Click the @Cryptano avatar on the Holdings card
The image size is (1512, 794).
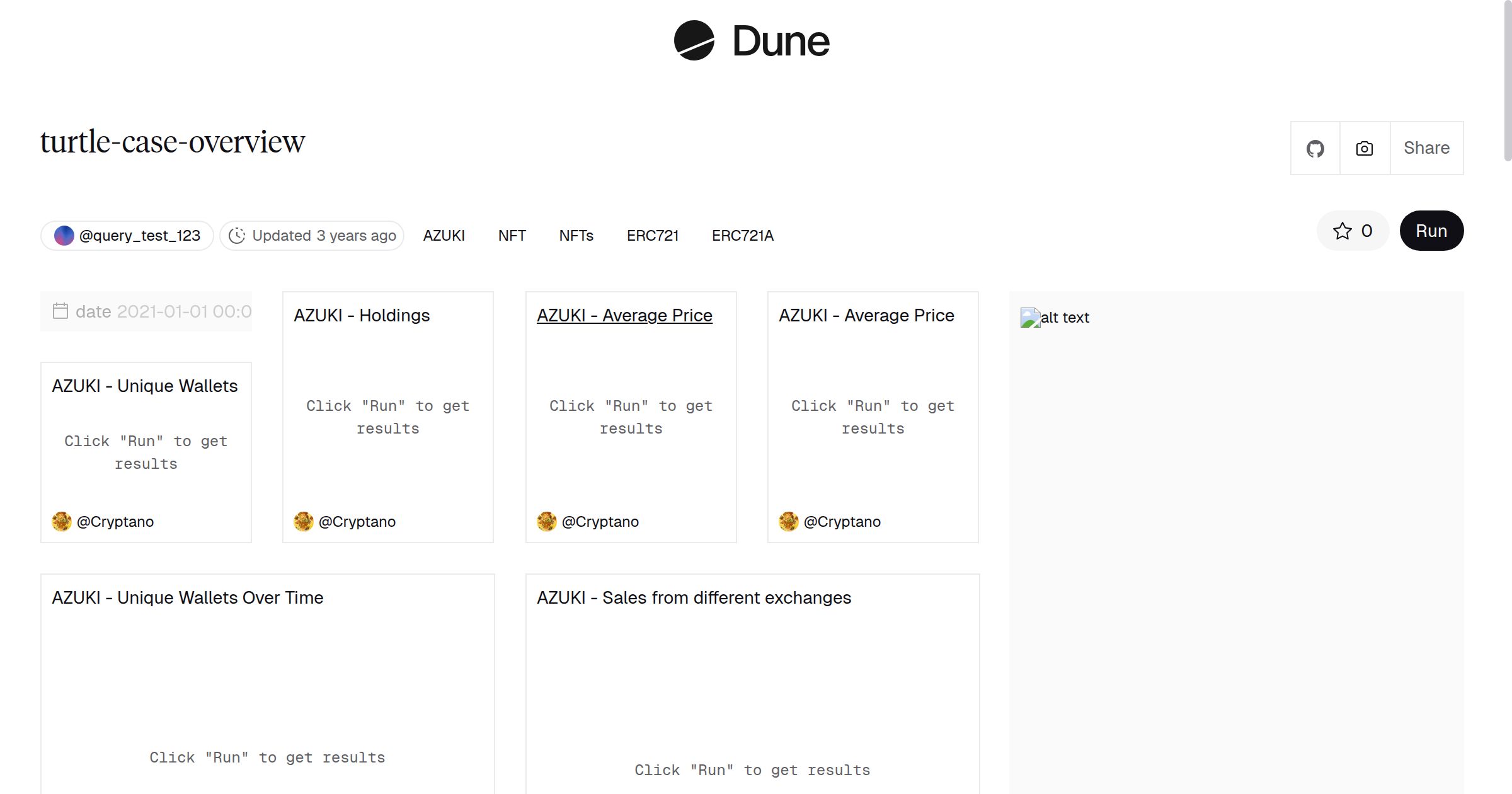(x=304, y=522)
